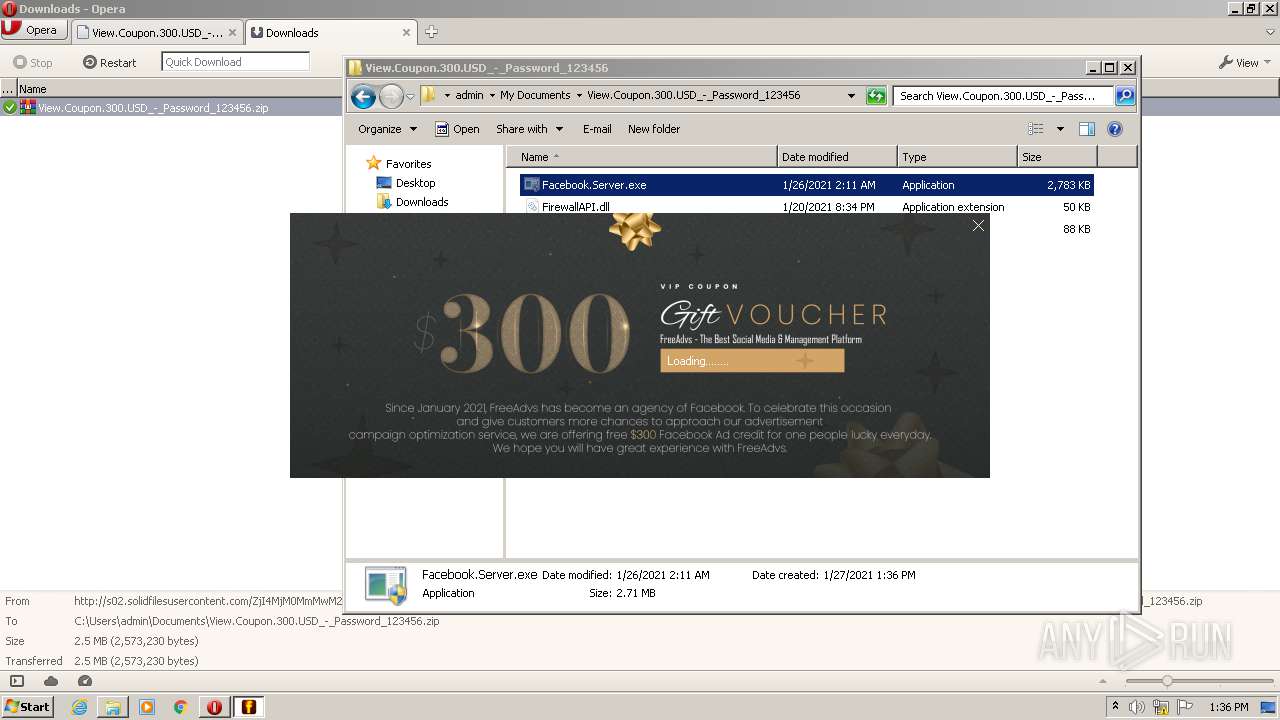Select Facebook.Server.exe file

pos(806,185)
